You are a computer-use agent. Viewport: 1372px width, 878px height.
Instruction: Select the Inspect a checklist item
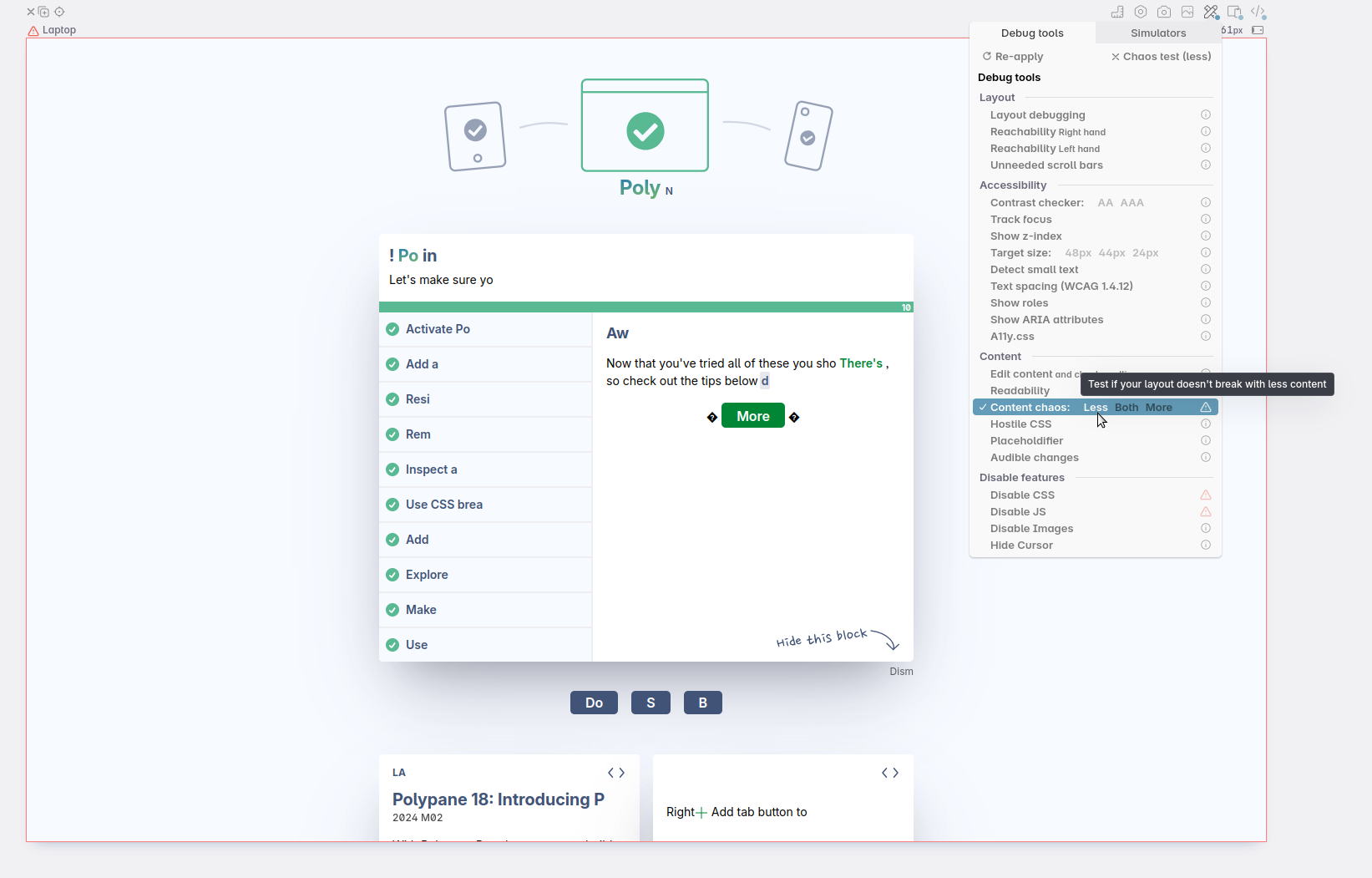pyautogui.click(x=486, y=469)
